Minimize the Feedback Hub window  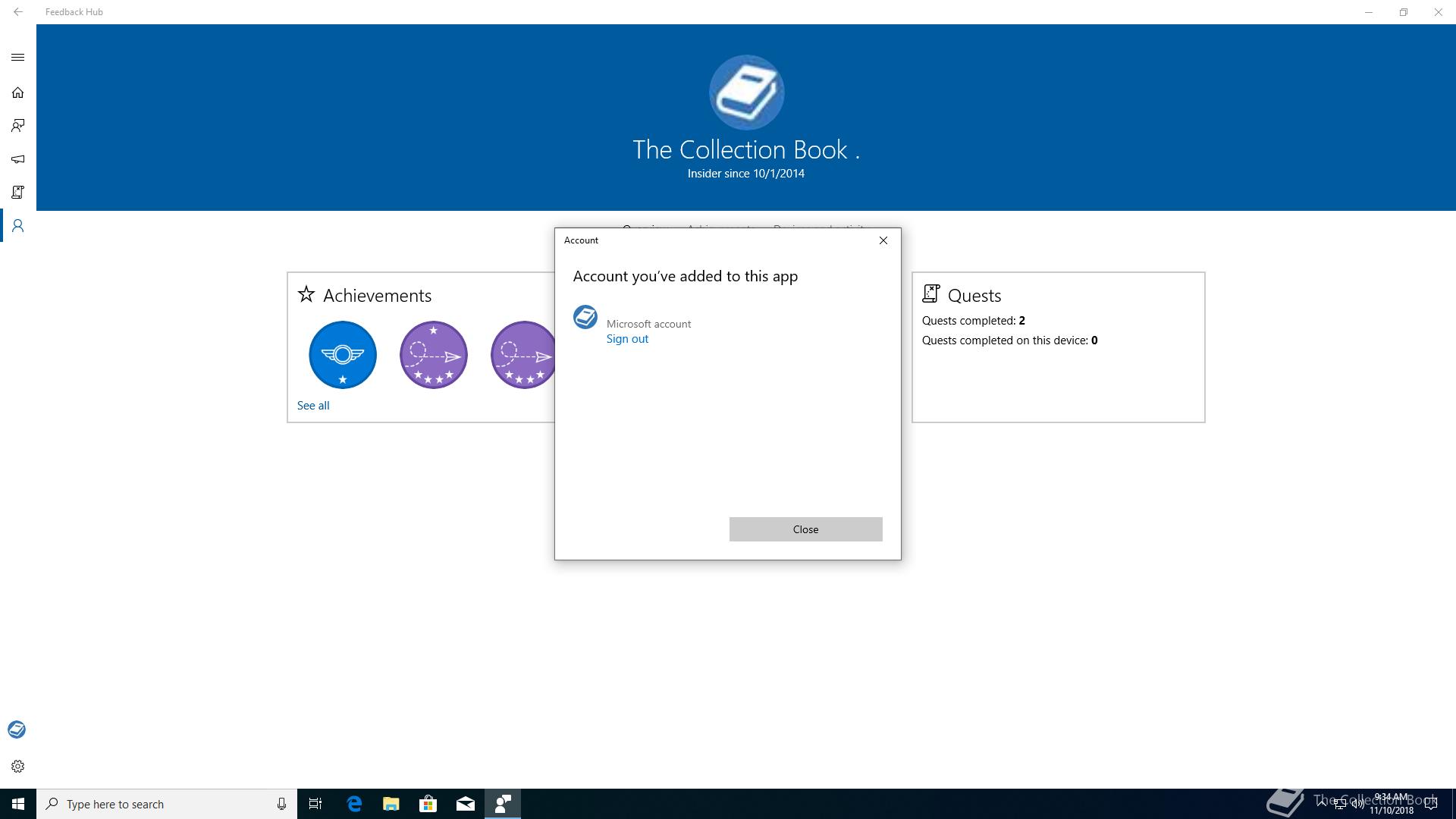1369,12
